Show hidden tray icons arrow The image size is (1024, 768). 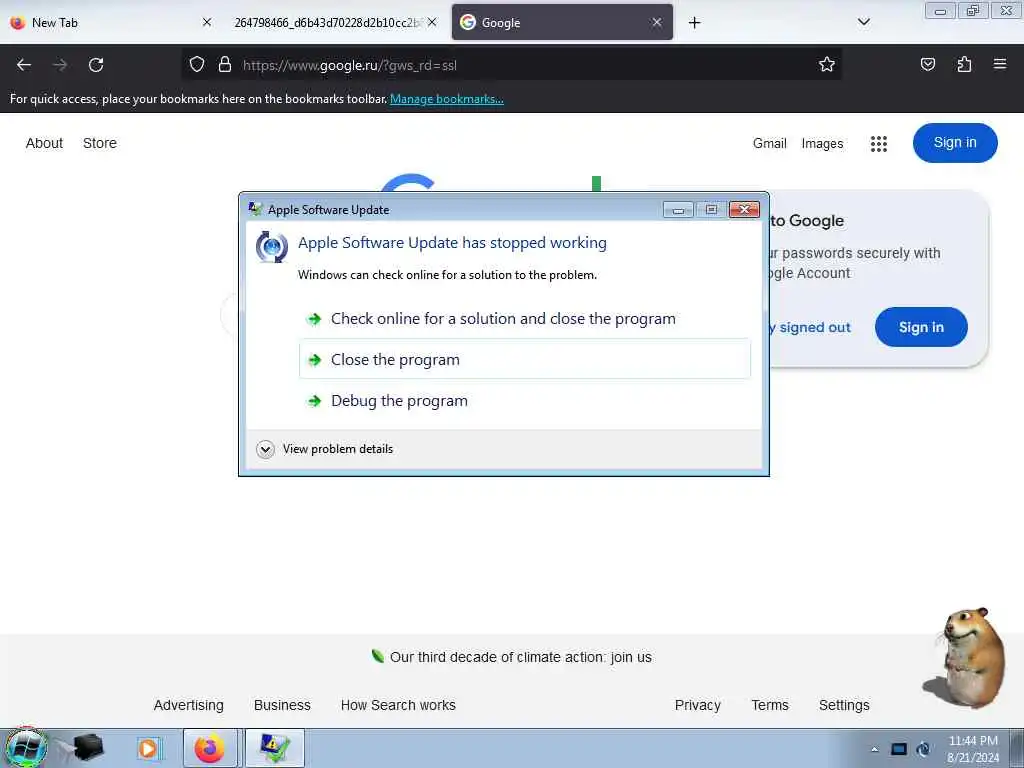pyautogui.click(x=874, y=749)
